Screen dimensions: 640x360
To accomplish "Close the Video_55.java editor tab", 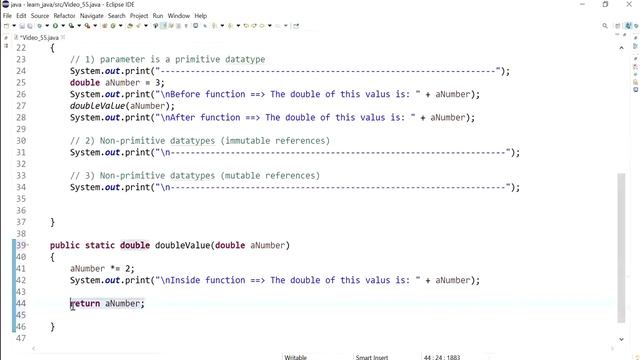I will click(63, 37).
